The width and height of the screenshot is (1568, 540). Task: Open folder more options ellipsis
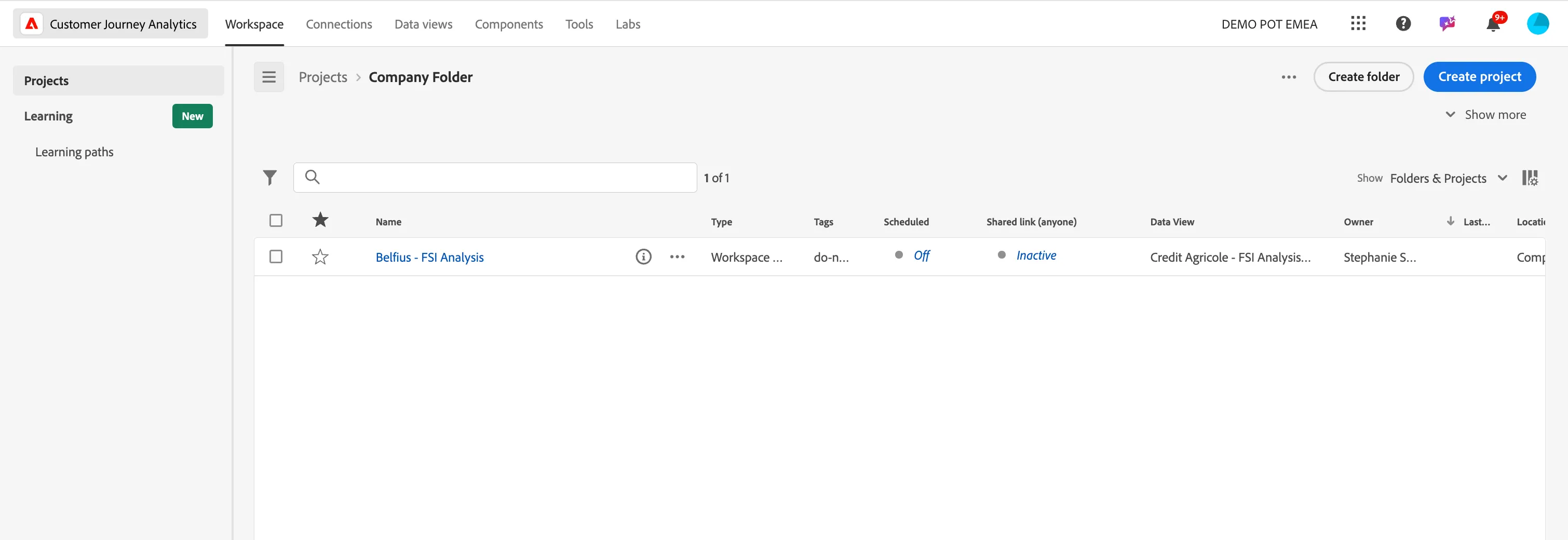pyautogui.click(x=1289, y=77)
